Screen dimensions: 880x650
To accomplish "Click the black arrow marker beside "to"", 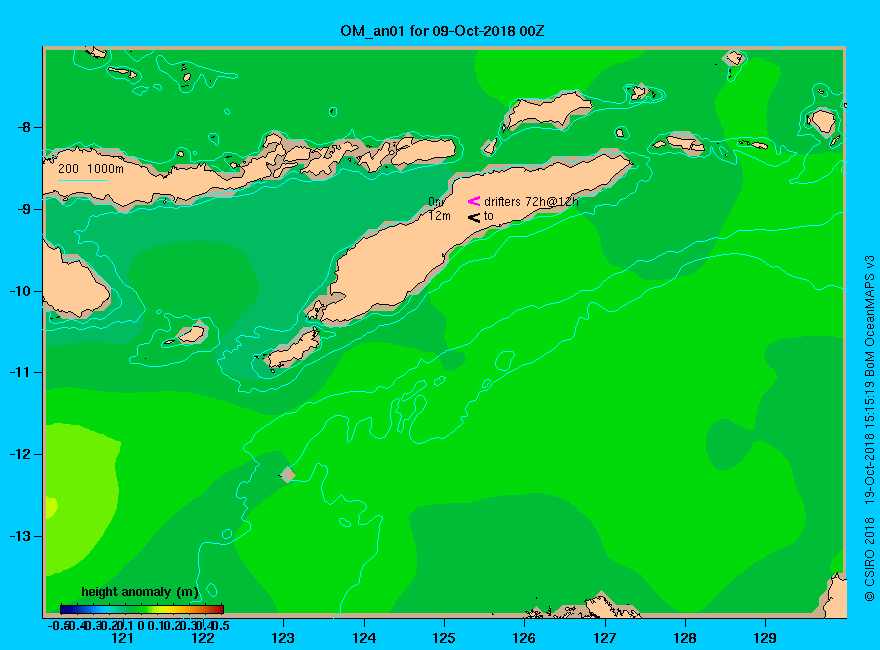I will (x=474, y=217).
